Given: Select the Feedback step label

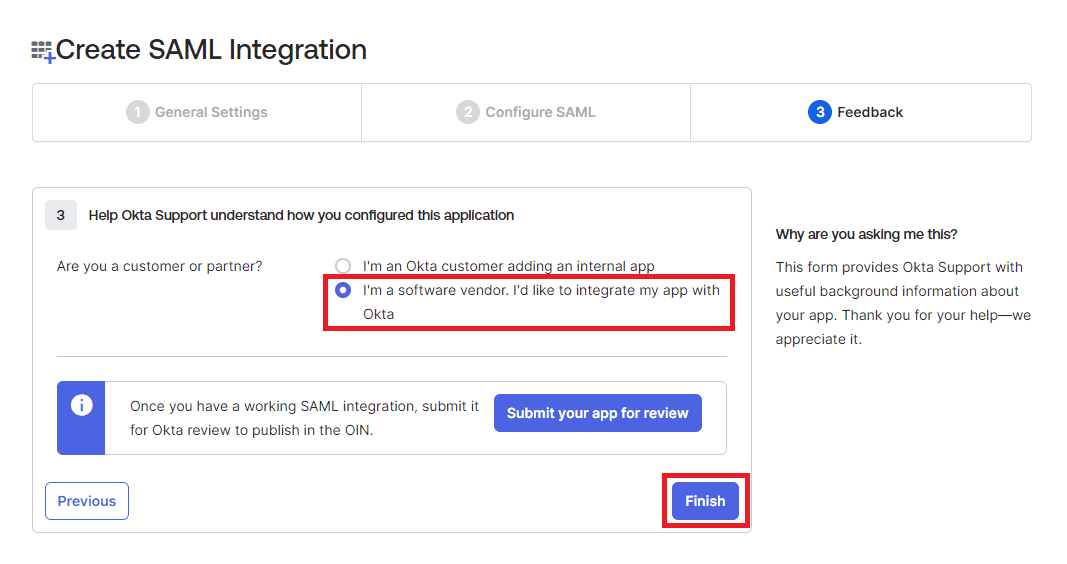Looking at the screenshot, I should point(870,112).
